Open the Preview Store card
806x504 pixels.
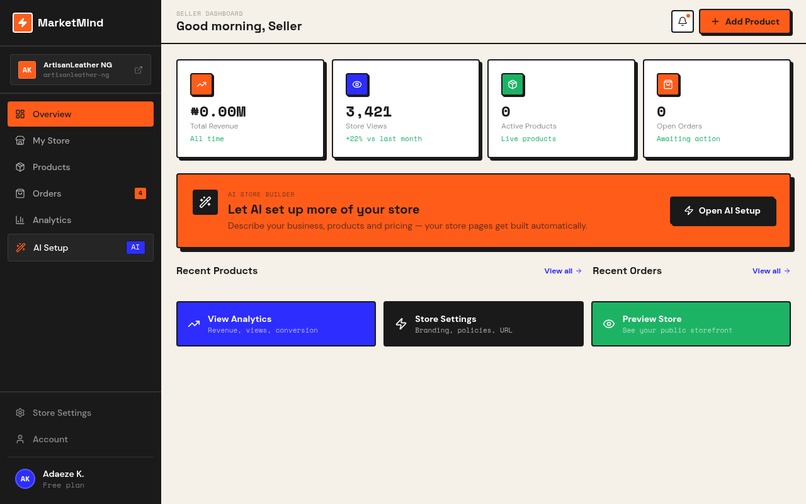[691, 324]
